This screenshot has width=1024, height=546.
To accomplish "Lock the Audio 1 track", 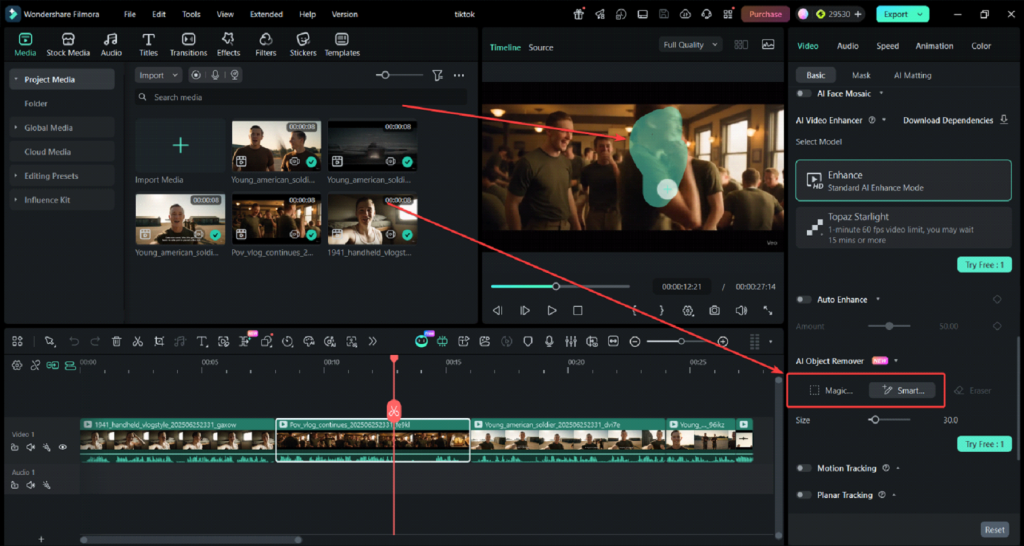I will click(x=14, y=485).
